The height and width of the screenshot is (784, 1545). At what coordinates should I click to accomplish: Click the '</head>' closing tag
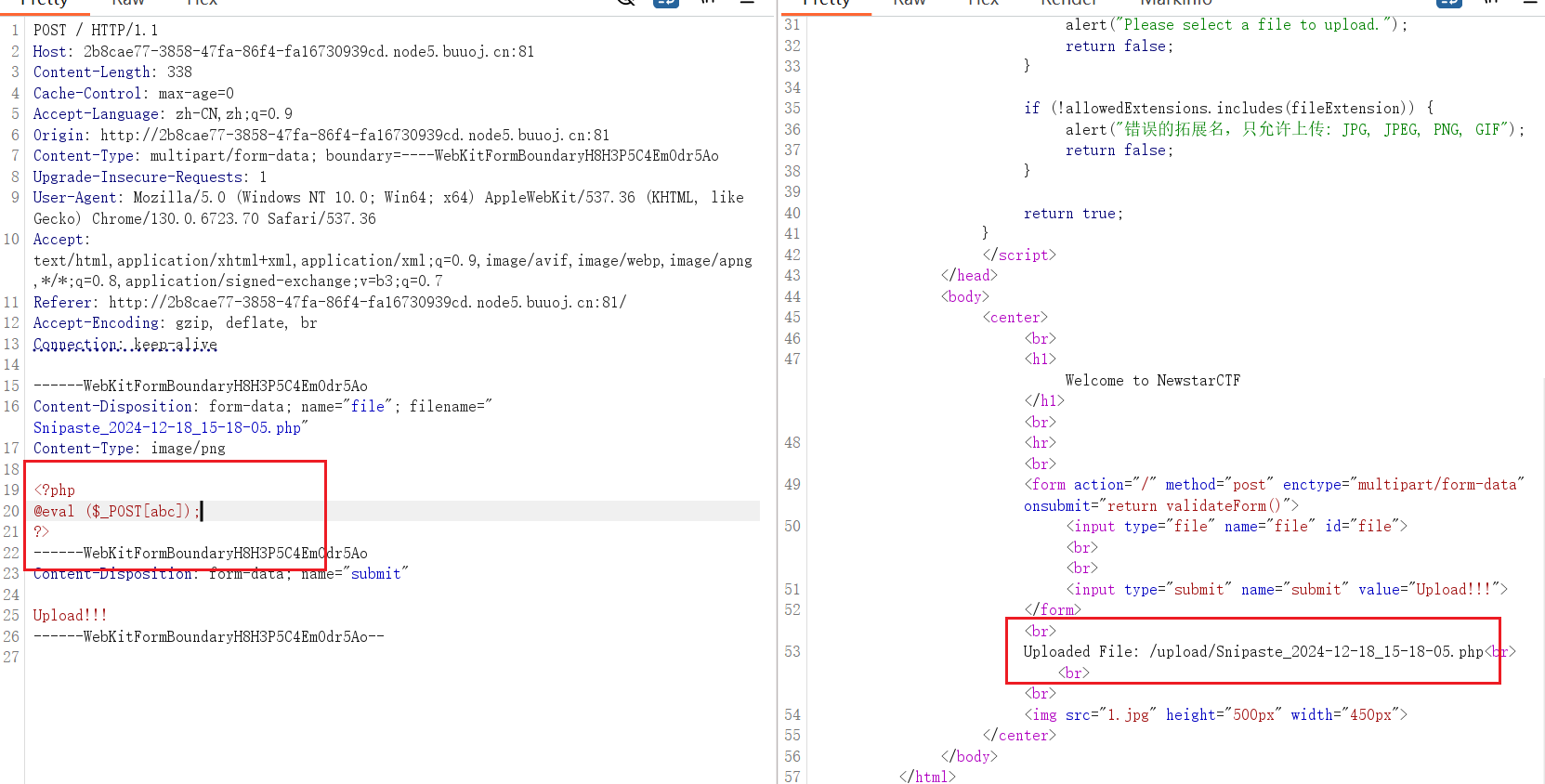click(x=969, y=276)
